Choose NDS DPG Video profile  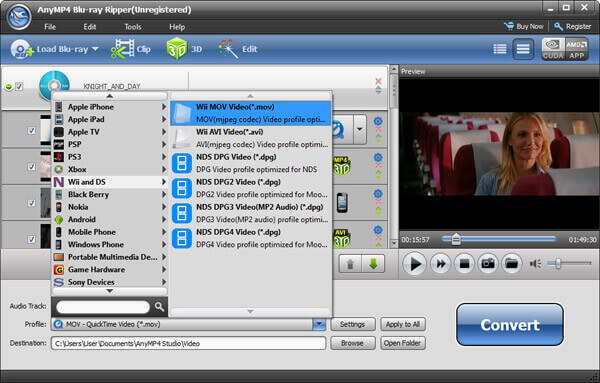(x=251, y=163)
